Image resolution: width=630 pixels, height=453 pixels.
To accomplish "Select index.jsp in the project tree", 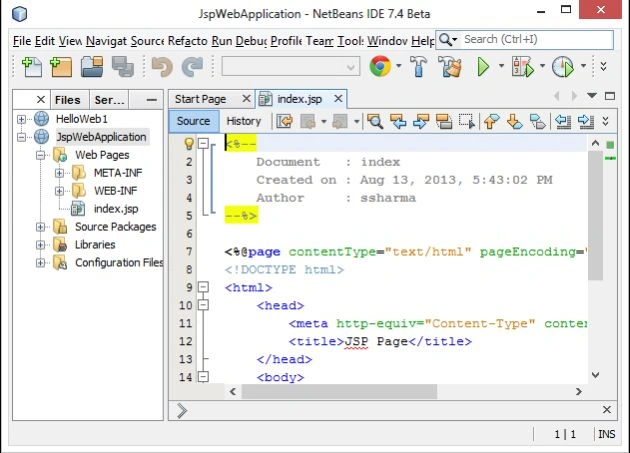I will tap(116, 209).
